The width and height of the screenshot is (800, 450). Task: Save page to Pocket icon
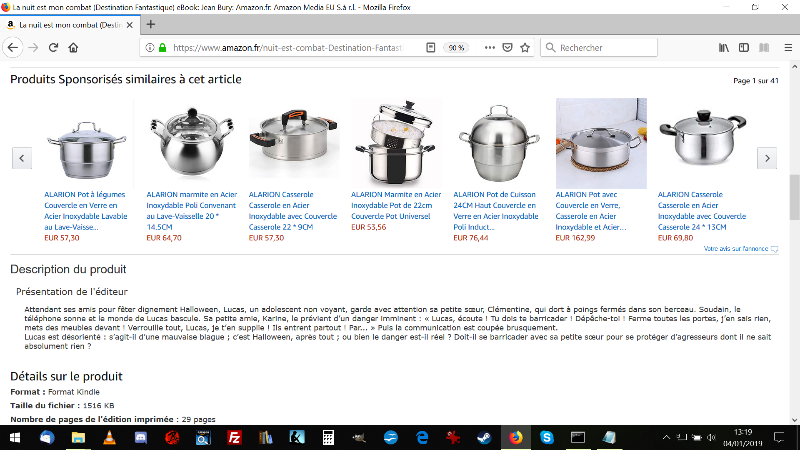click(x=507, y=47)
